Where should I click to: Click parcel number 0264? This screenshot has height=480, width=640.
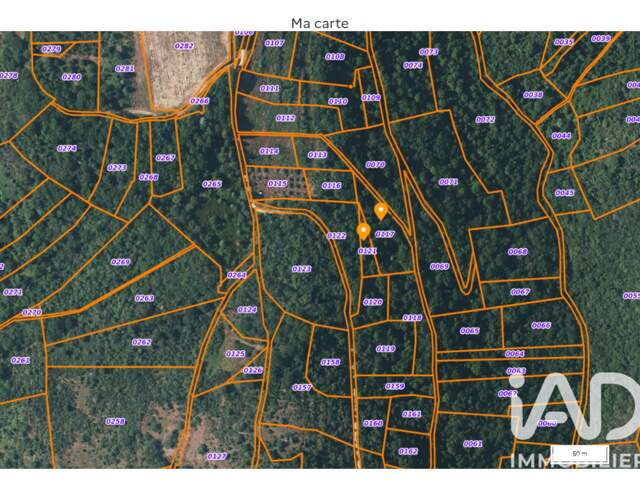237,275
